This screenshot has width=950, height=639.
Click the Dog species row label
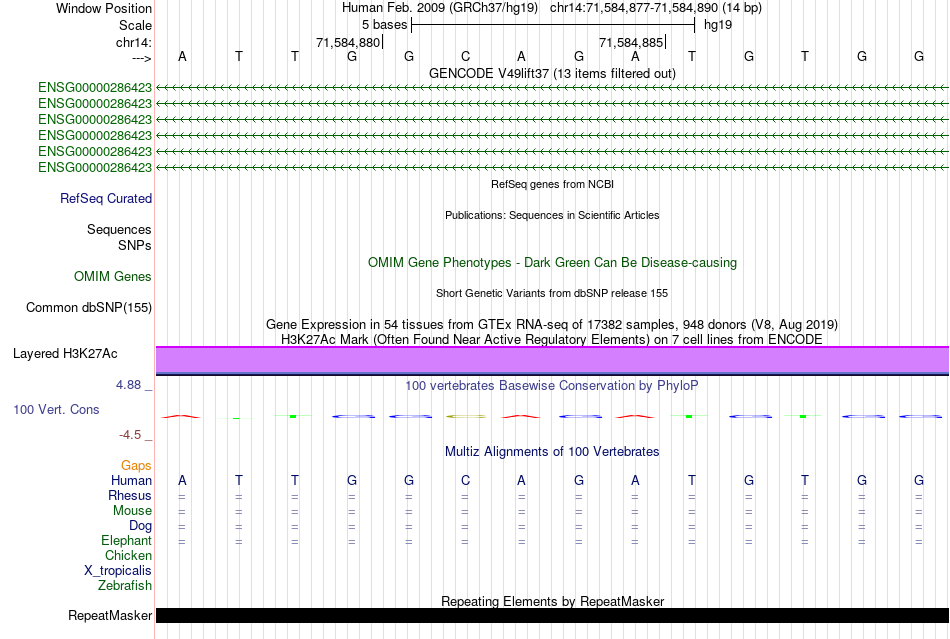pyautogui.click(x=140, y=526)
